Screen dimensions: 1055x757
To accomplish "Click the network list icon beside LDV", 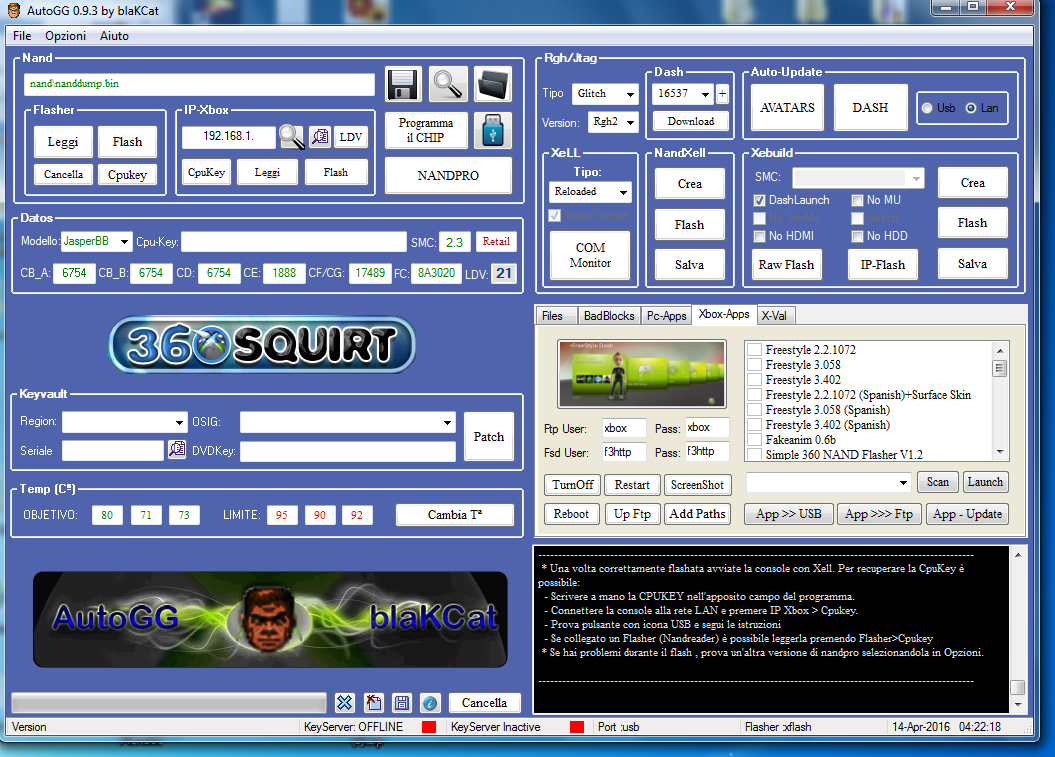I will coord(320,137).
